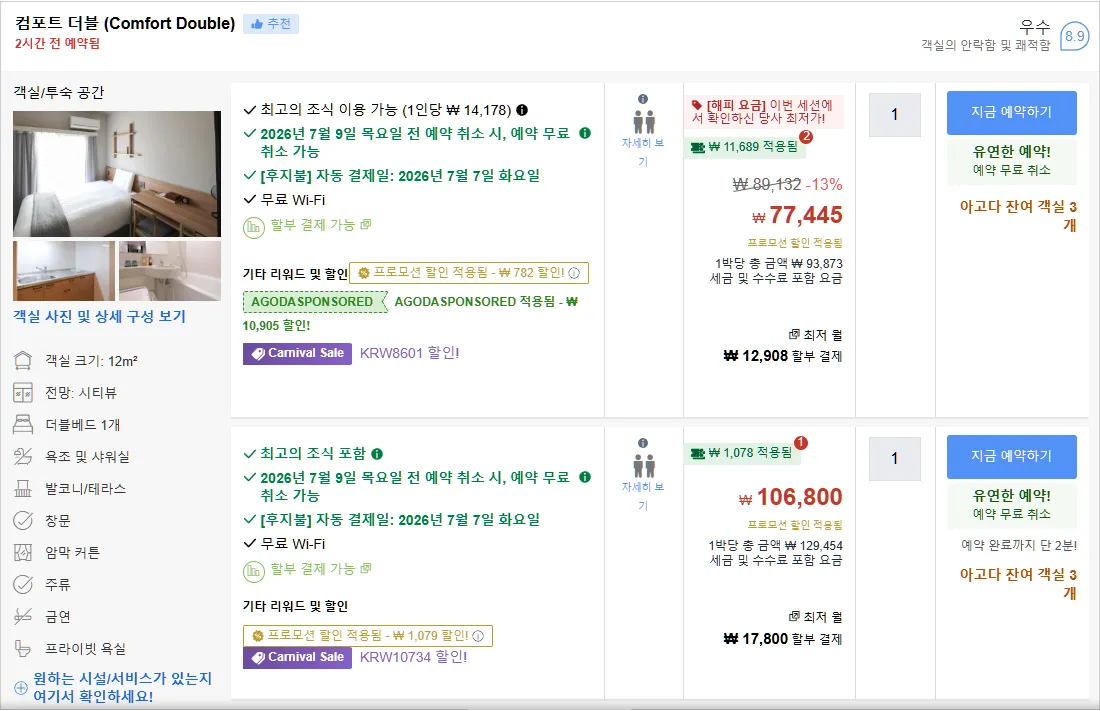
Task: Click the 추천 thumbs-up badge
Action: [271, 24]
